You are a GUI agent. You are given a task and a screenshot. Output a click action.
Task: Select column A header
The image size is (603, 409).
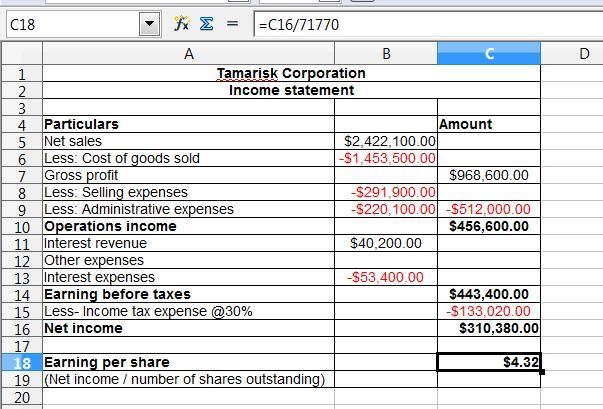point(188,53)
